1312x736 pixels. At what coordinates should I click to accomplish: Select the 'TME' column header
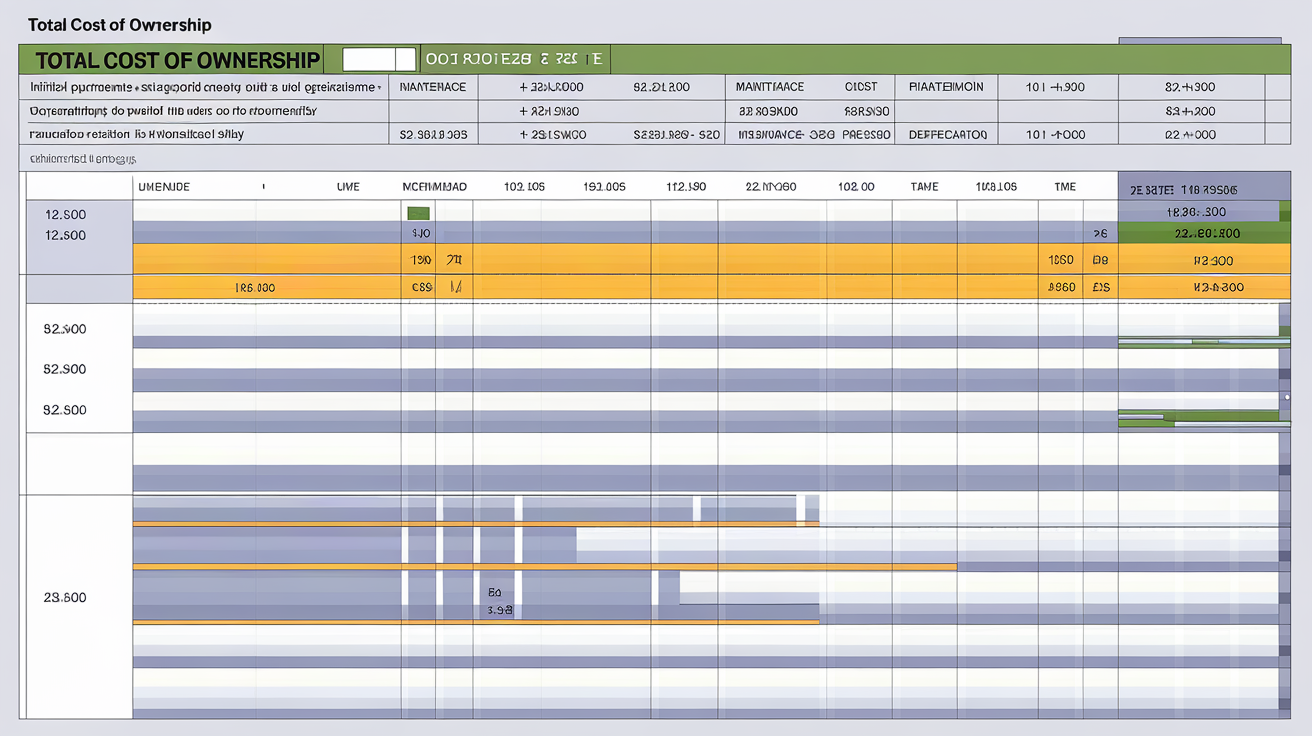click(x=1065, y=187)
